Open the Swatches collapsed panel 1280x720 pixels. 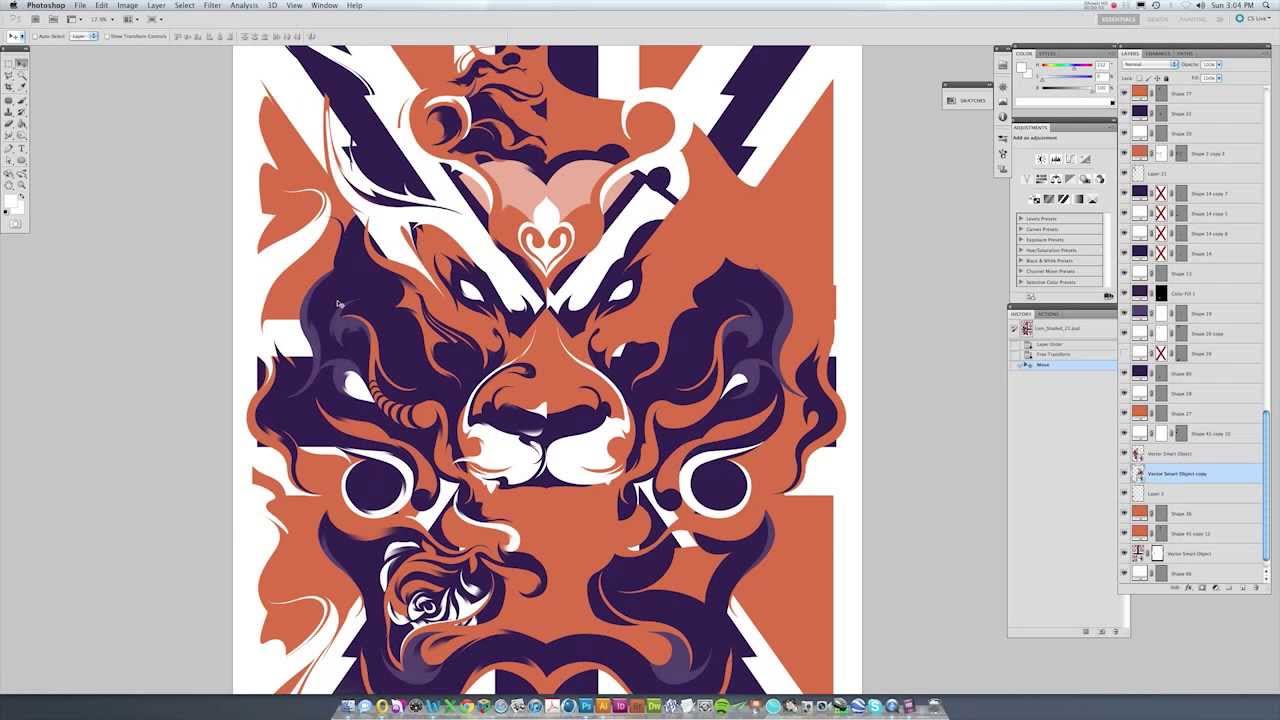click(966, 100)
